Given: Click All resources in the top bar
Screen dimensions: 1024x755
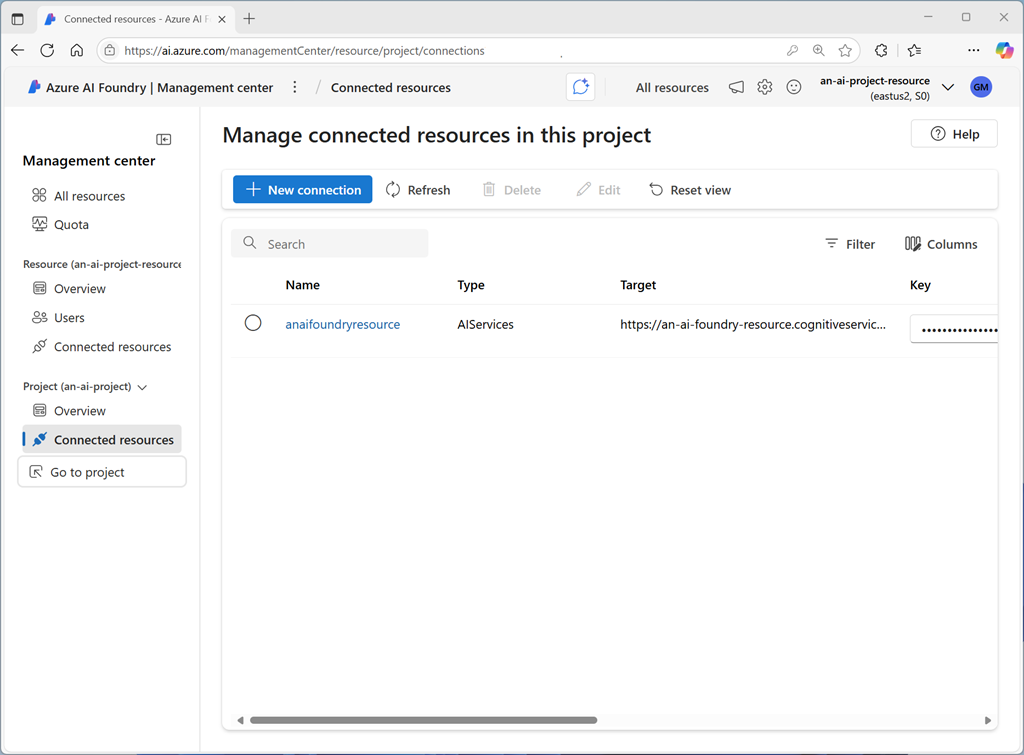Looking at the screenshot, I should (672, 88).
